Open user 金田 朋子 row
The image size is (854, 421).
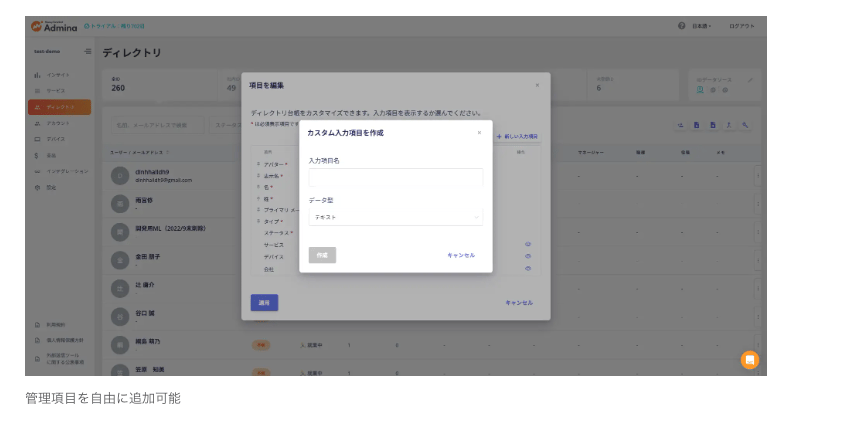tap(148, 257)
